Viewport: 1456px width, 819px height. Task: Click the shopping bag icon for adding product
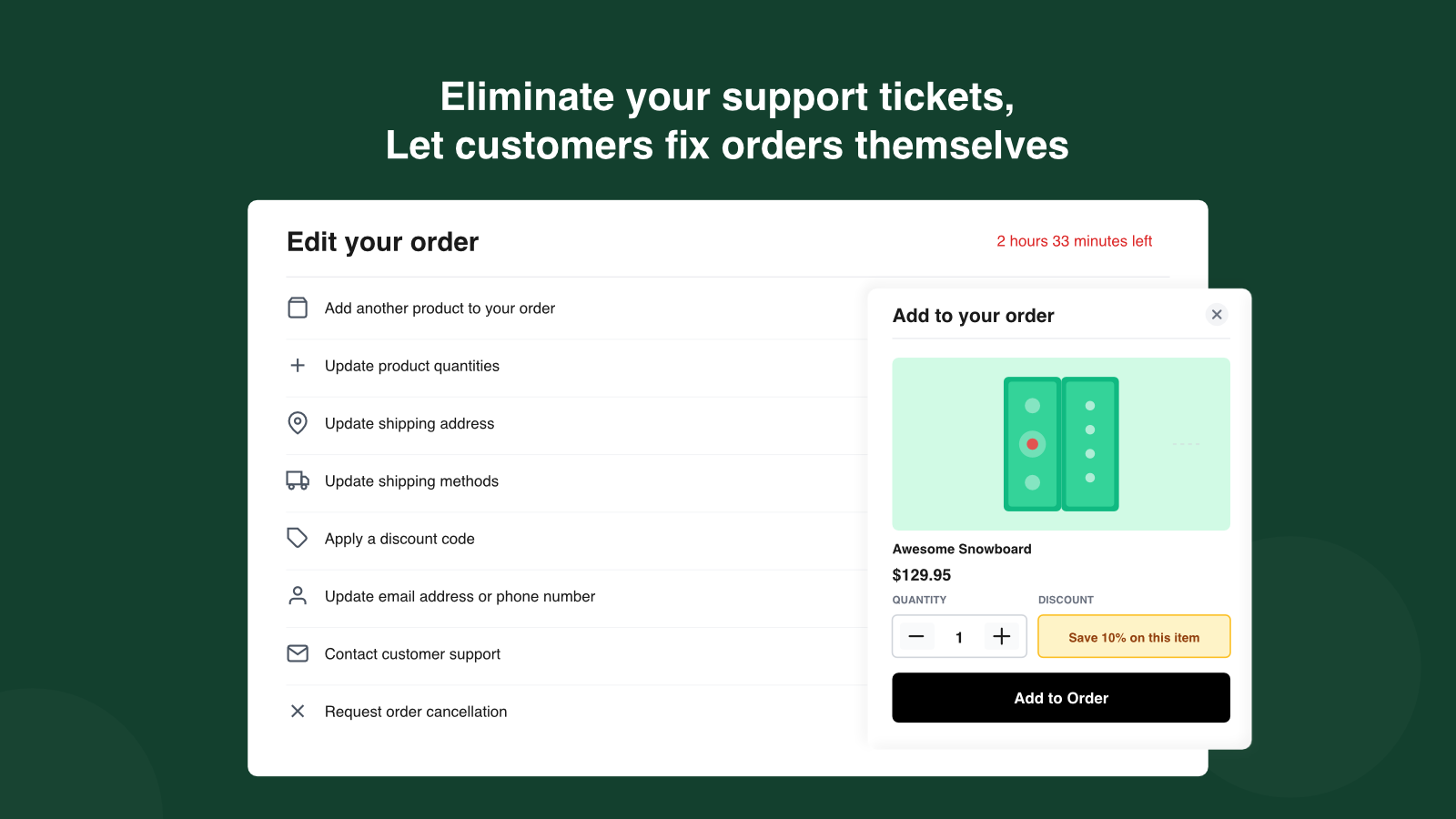point(298,308)
